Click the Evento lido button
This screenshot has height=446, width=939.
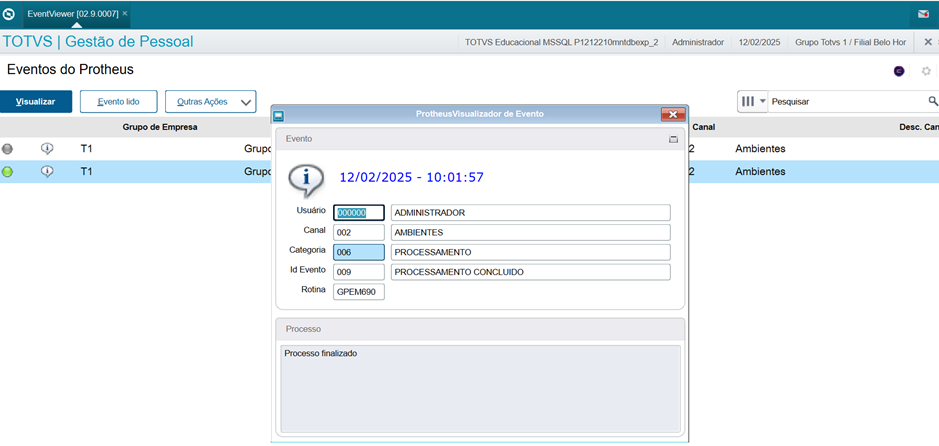tap(119, 102)
